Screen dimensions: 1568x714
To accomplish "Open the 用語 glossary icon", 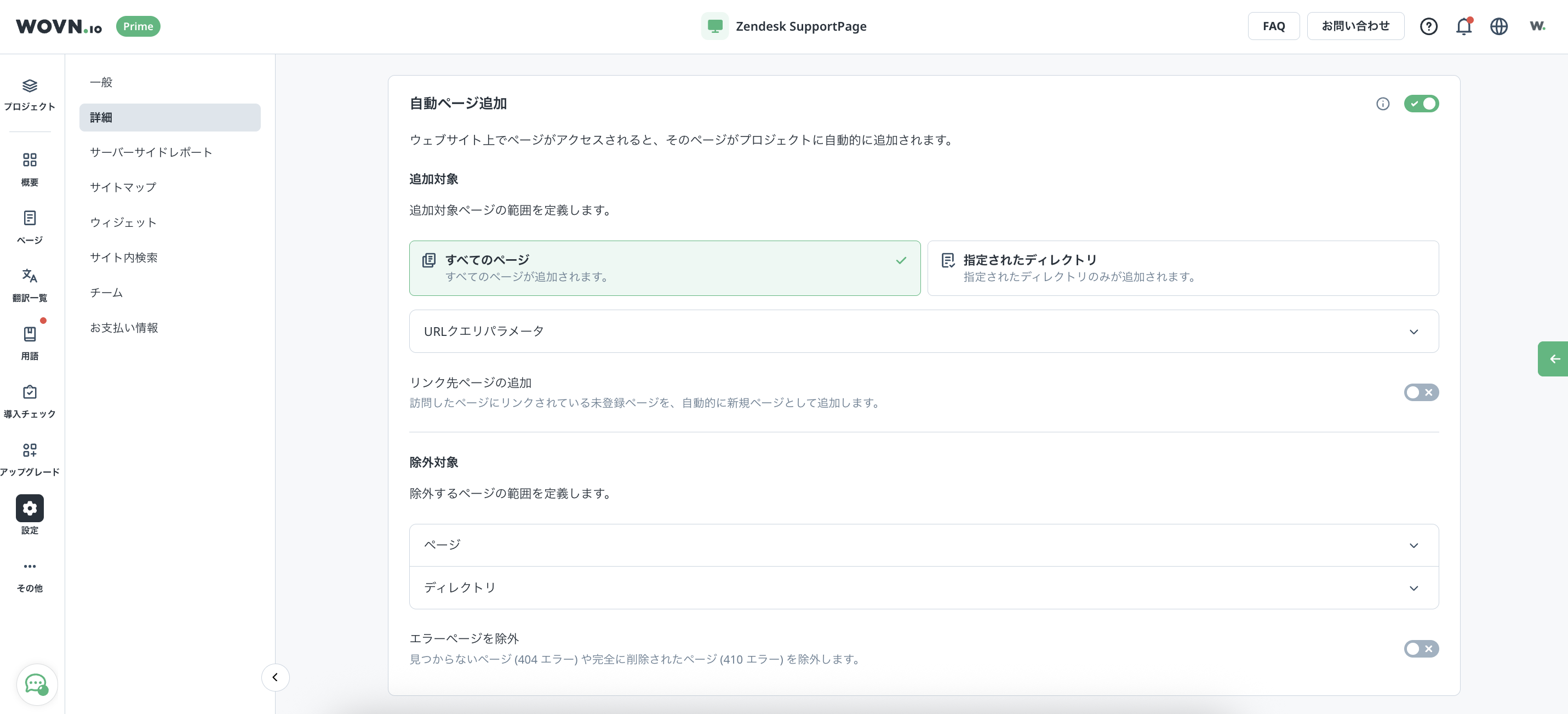I will pyautogui.click(x=29, y=334).
